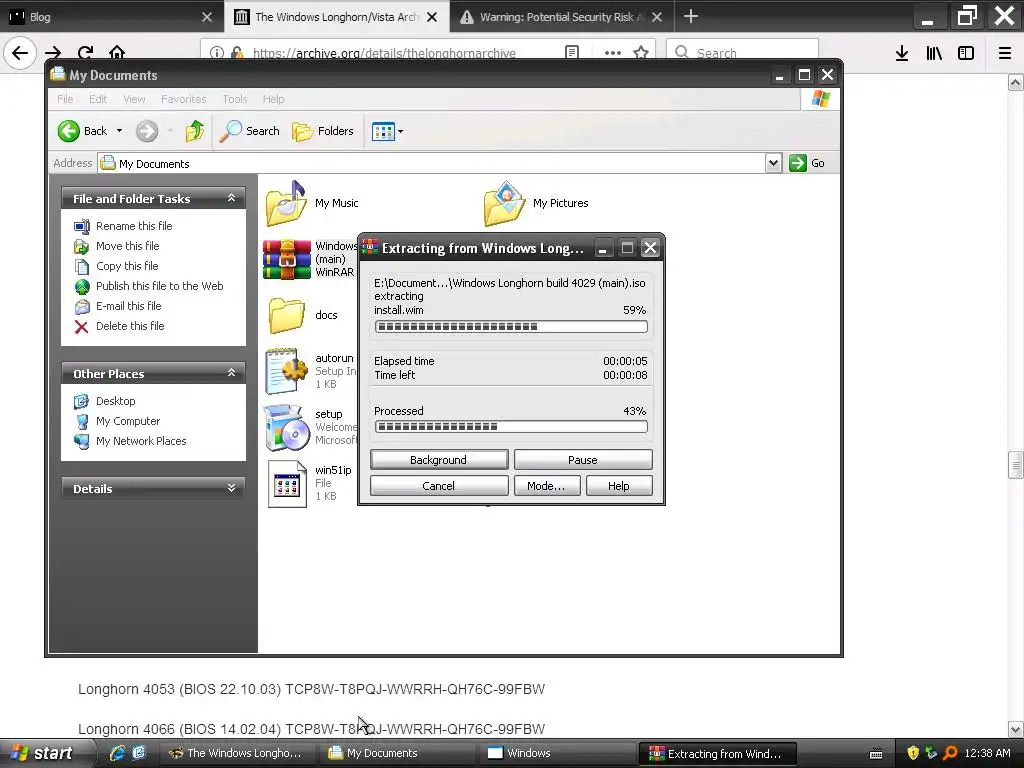This screenshot has width=1024, height=768.
Task: Open the Tools menu
Action: point(234,99)
